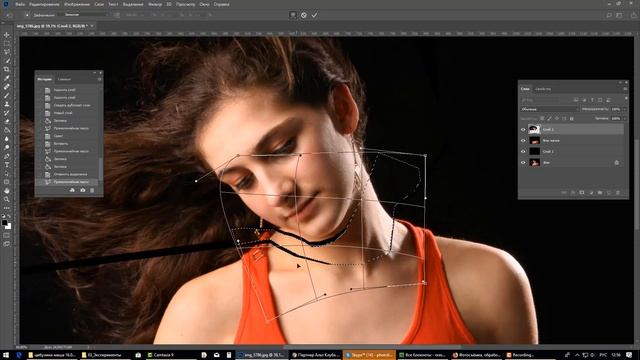The image size is (640, 360).
Task: Open the layer filter type dropdown
Action: coord(540,100)
